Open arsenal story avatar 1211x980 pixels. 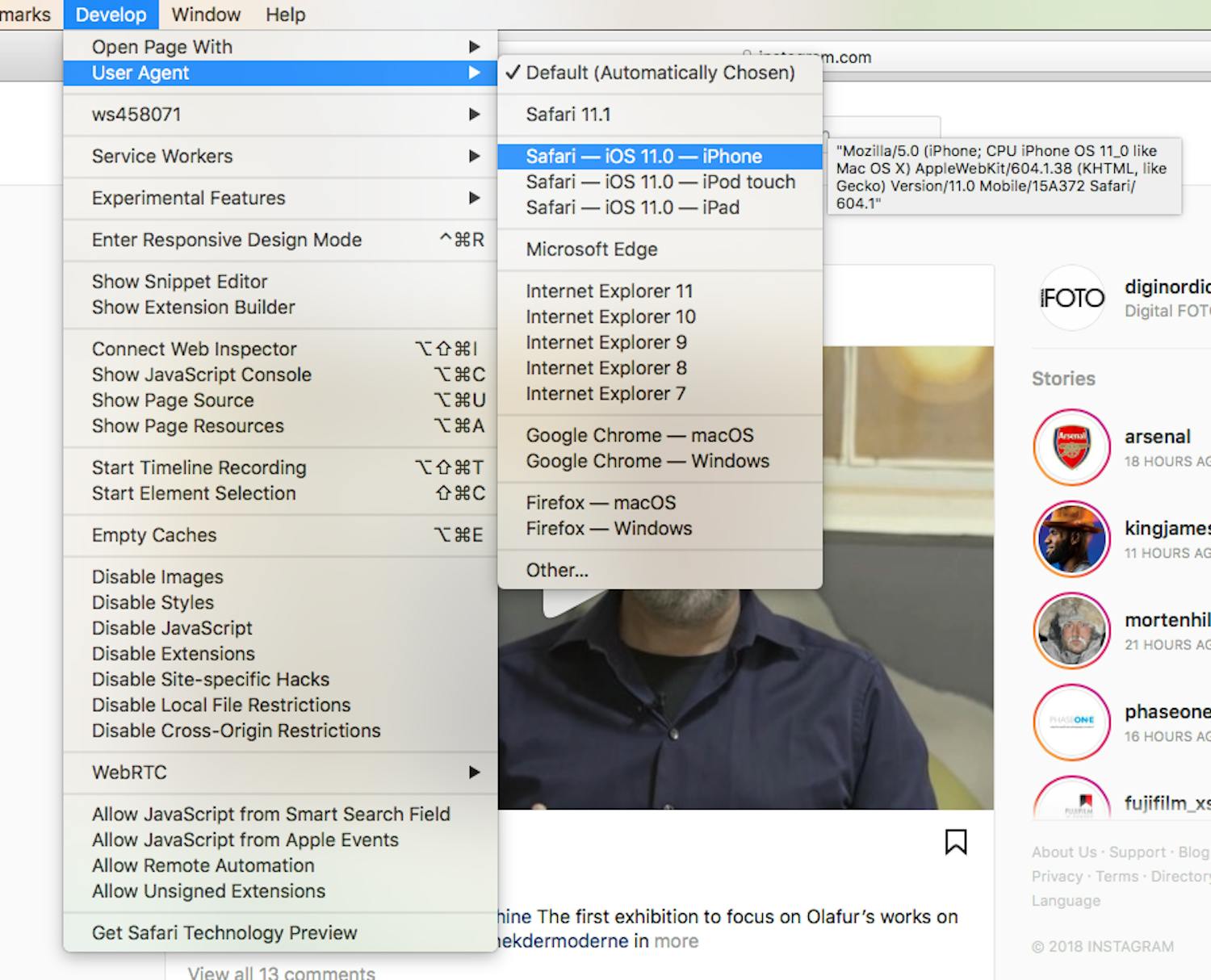(x=1071, y=447)
